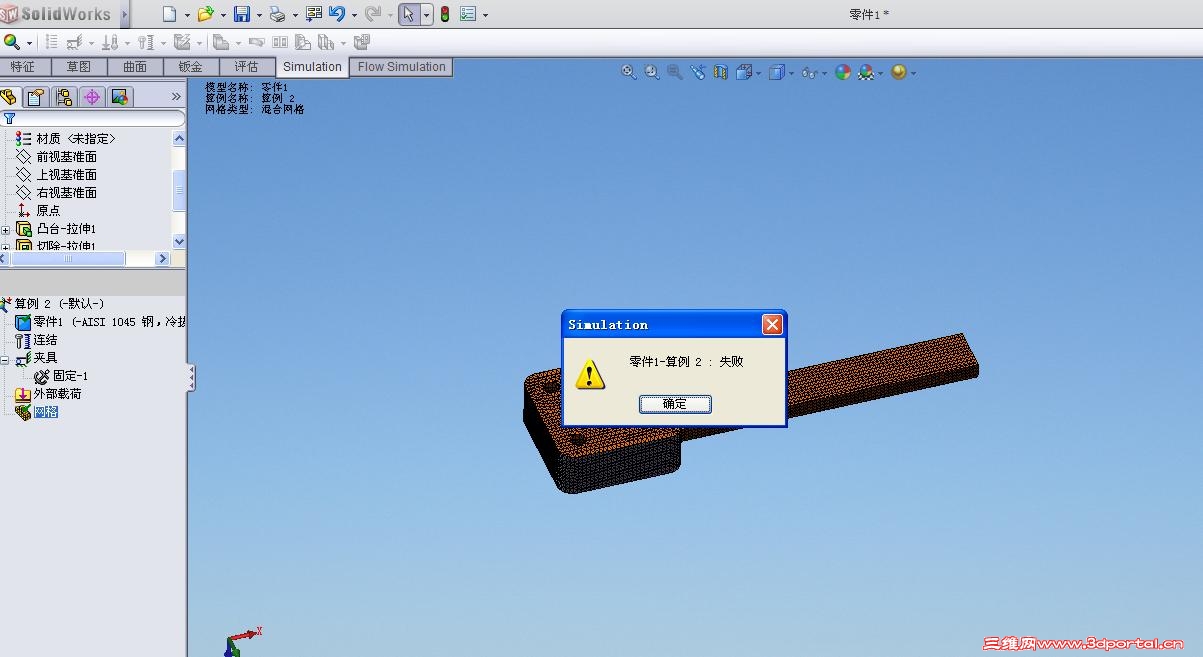Image resolution: width=1203 pixels, height=657 pixels.
Task: Click the View Settings gold sphere icon
Action: (898, 72)
